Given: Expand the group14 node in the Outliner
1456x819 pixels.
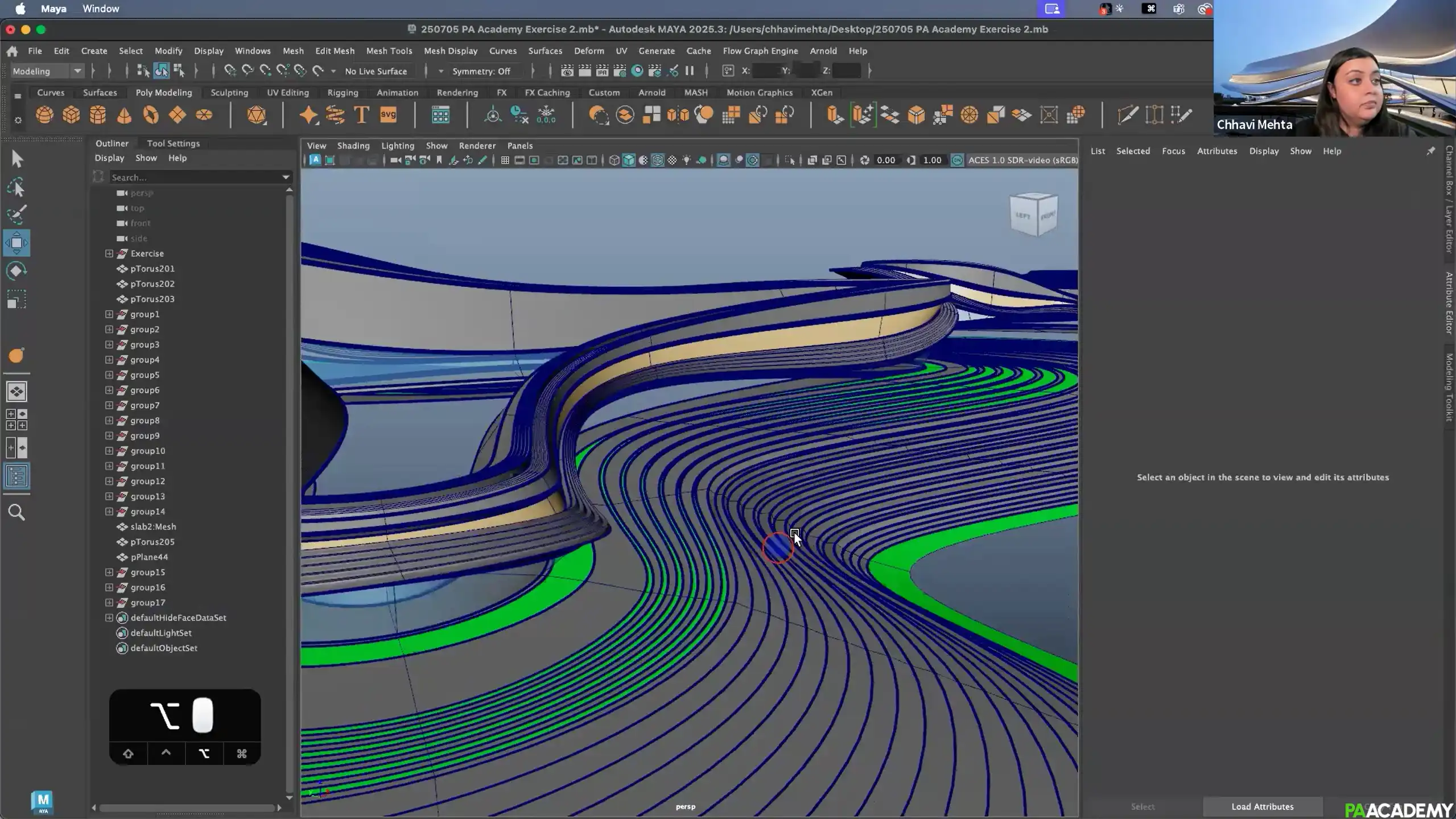Looking at the screenshot, I should click(109, 511).
